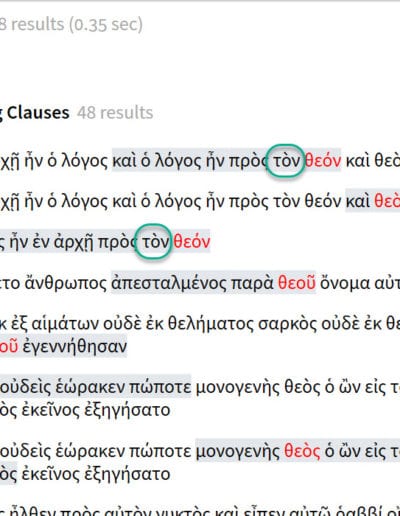Open red θεόν match in the first result
Screen dimensions: 400x516
[x=323, y=161]
